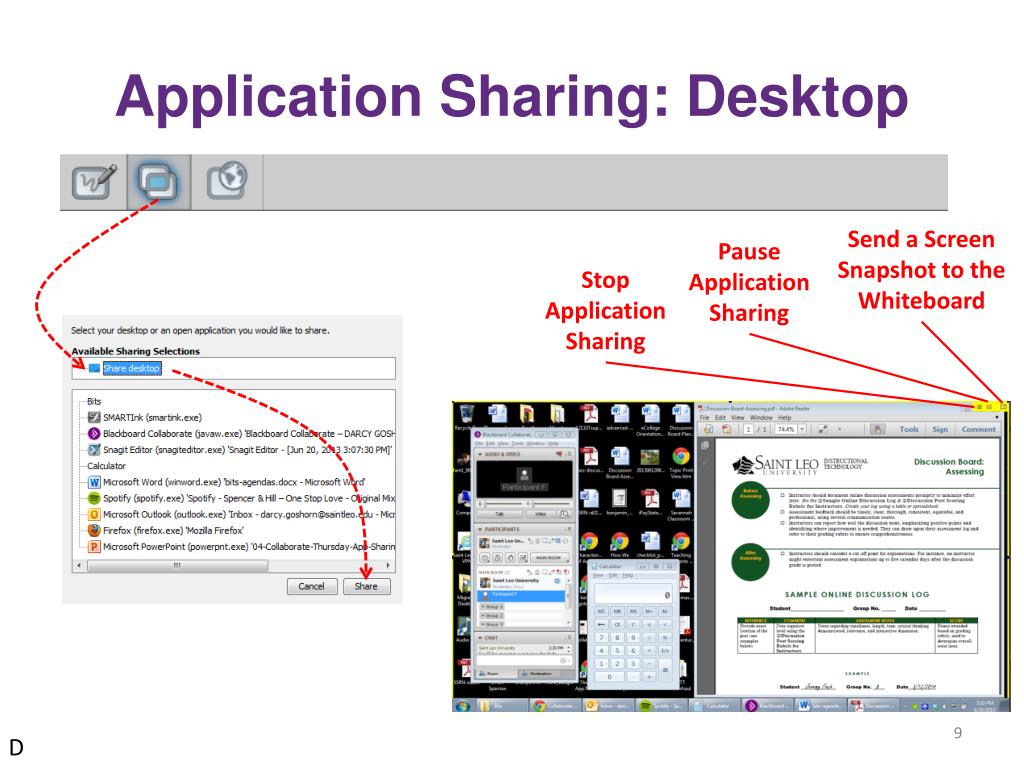Send a screen snapshot to the whiteboard

(x=1003, y=407)
